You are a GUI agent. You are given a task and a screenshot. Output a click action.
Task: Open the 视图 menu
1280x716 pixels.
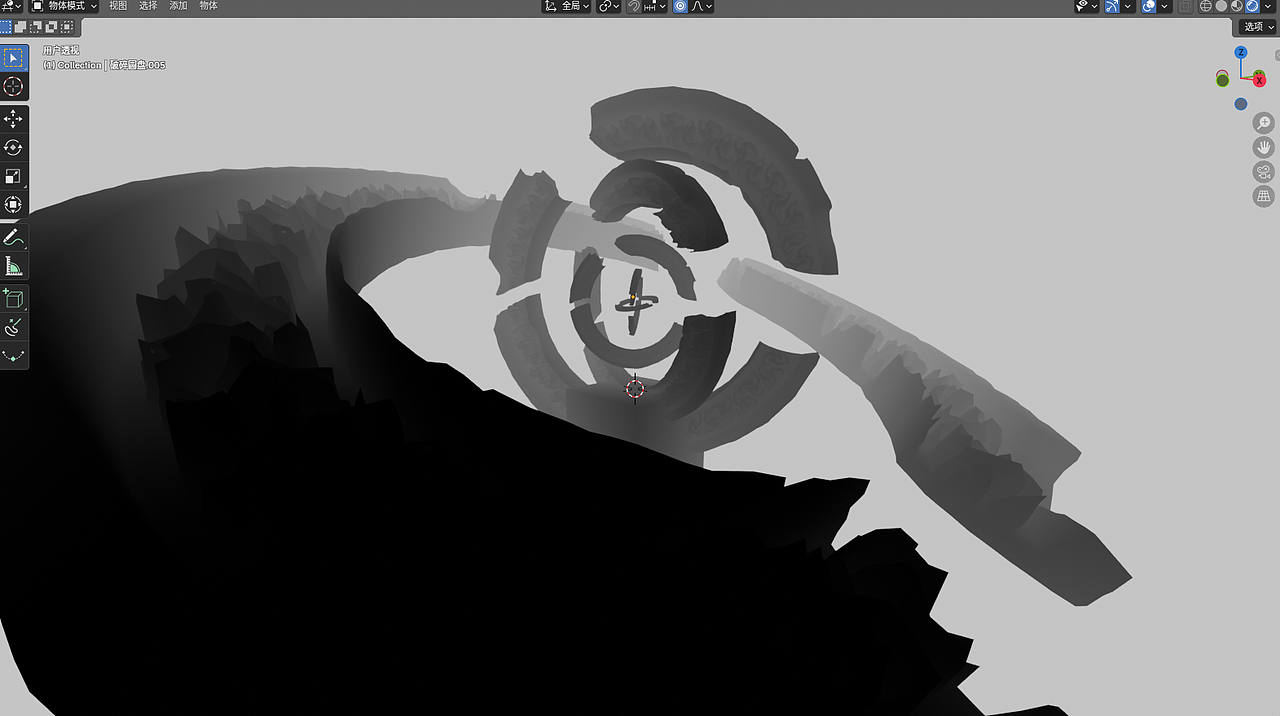118,6
